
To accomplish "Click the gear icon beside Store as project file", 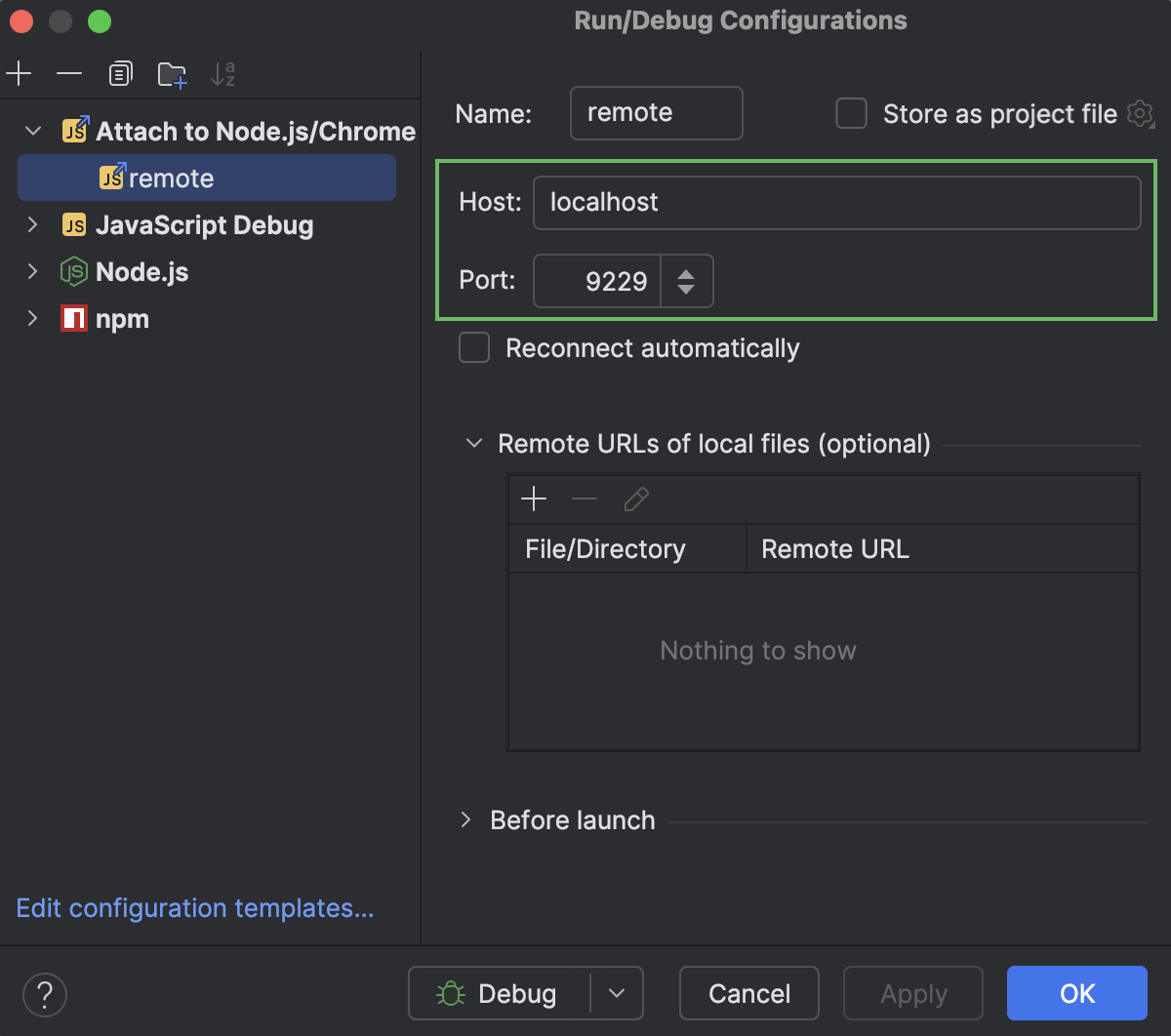I will (1139, 114).
